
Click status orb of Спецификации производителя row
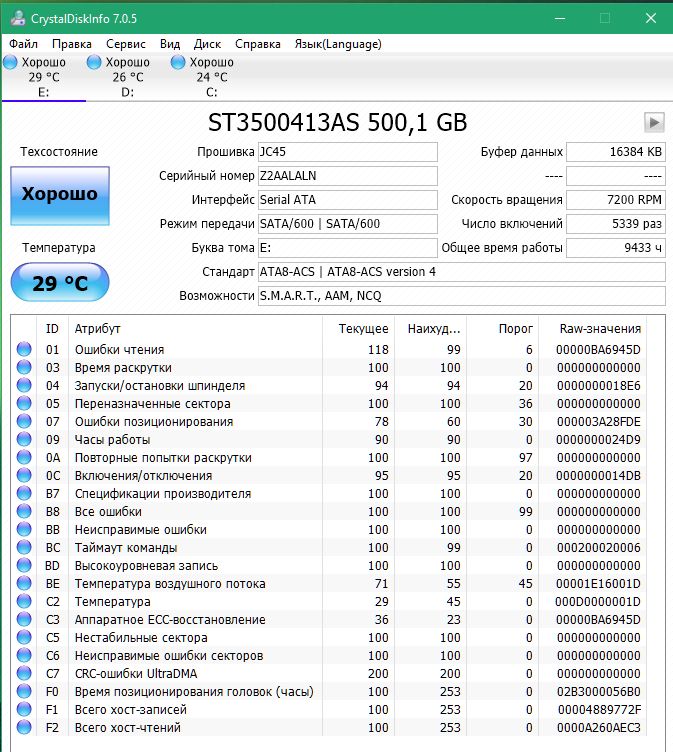pyautogui.click(x=24, y=493)
